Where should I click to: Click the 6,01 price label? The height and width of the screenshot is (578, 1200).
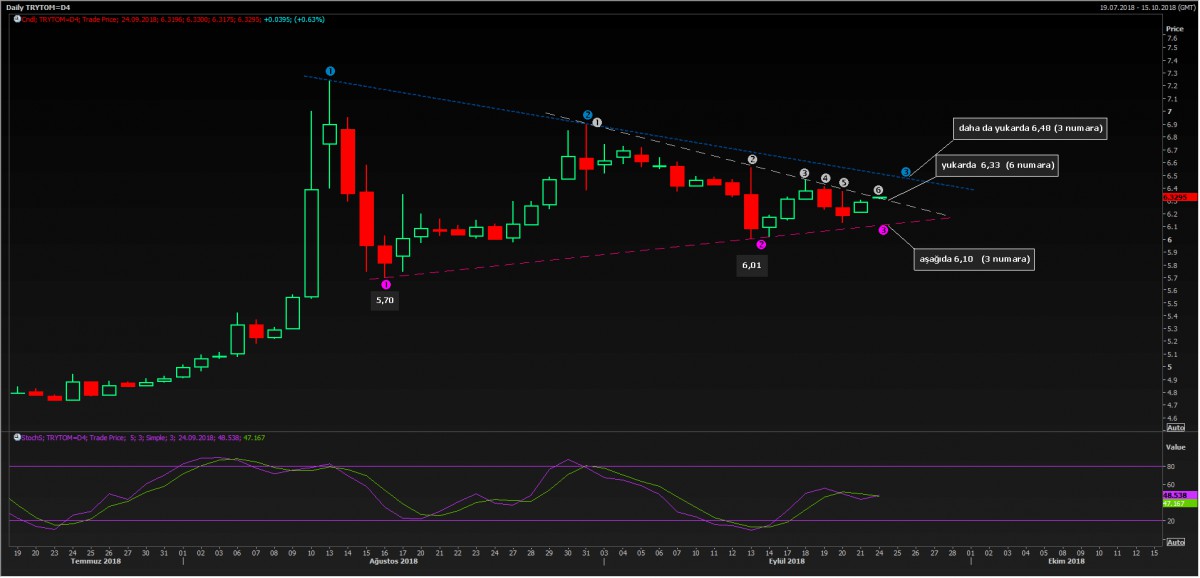point(752,266)
